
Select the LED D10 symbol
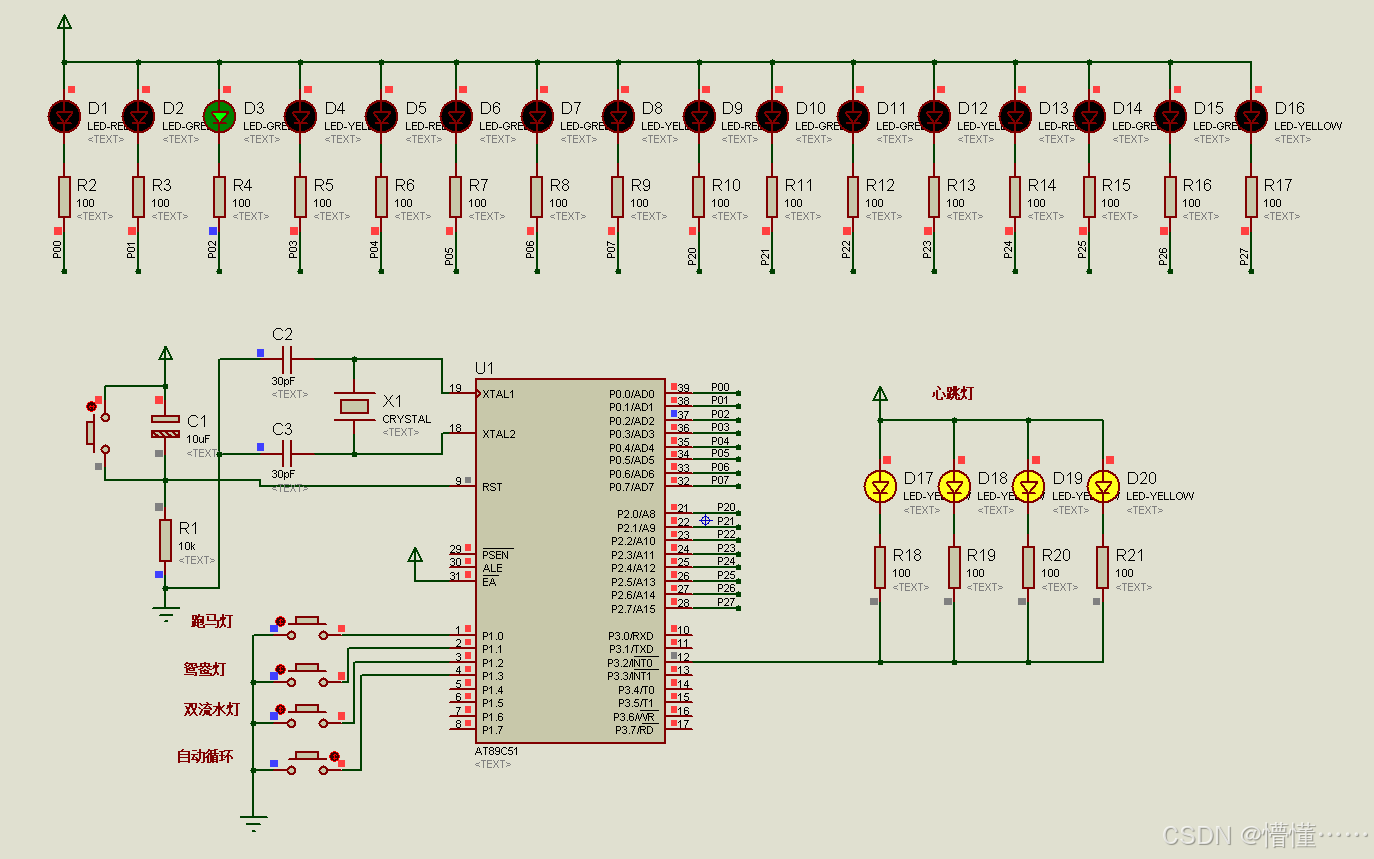(x=772, y=116)
